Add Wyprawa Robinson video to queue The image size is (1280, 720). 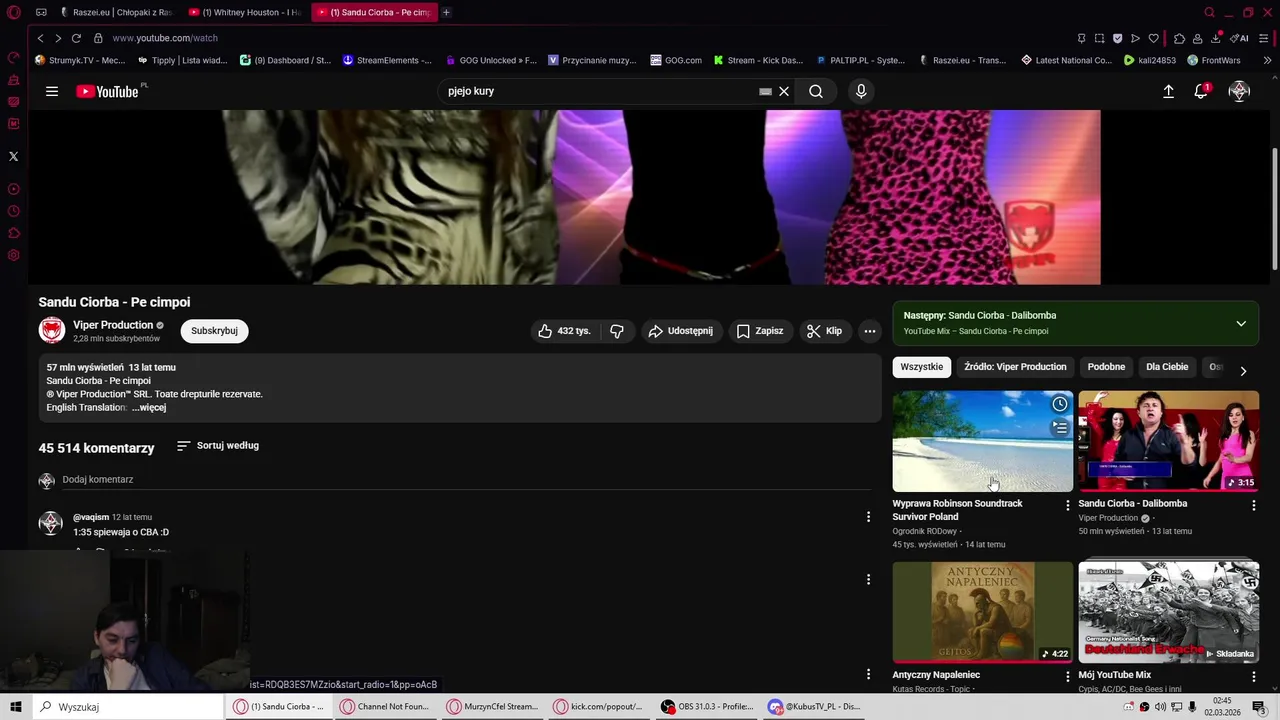(1060, 427)
